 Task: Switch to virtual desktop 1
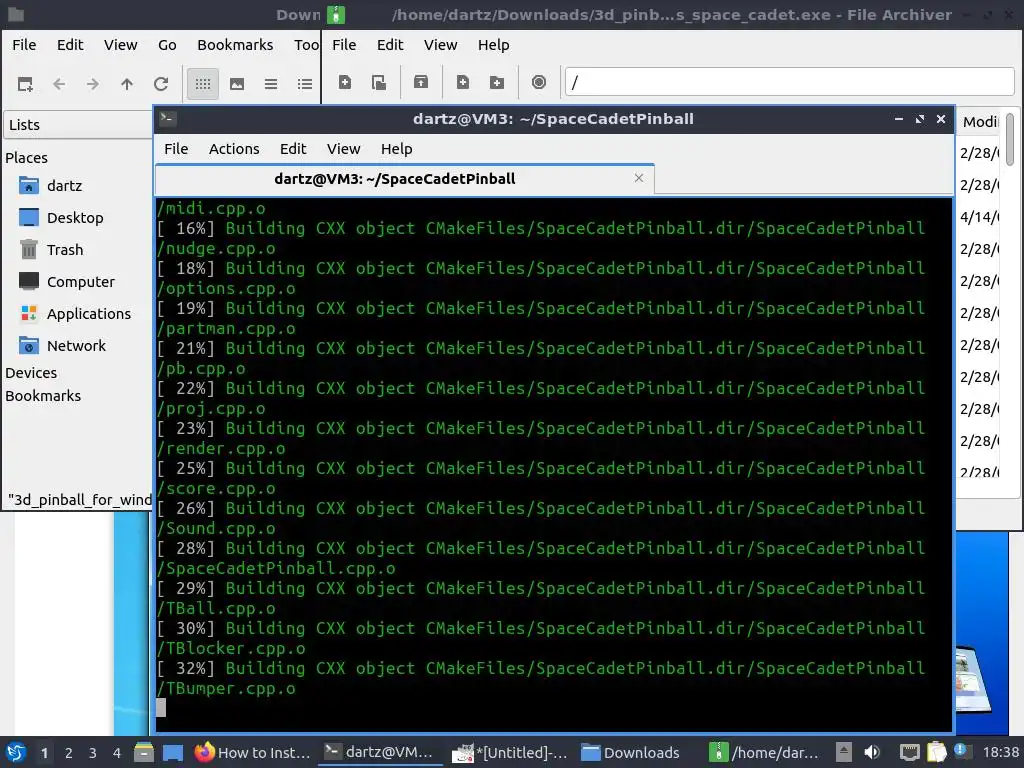(x=44, y=753)
